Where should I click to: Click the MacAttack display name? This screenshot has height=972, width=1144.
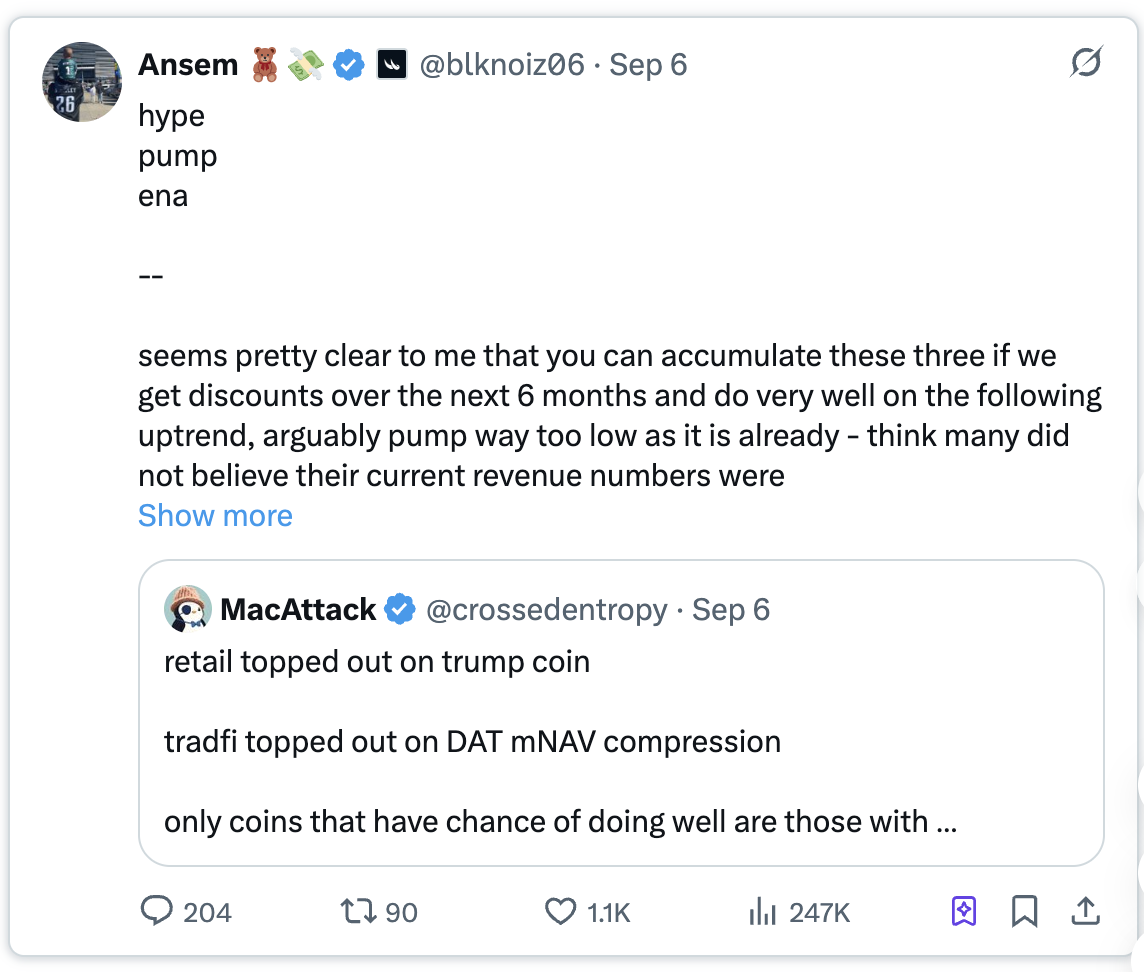click(x=298, y=609)
